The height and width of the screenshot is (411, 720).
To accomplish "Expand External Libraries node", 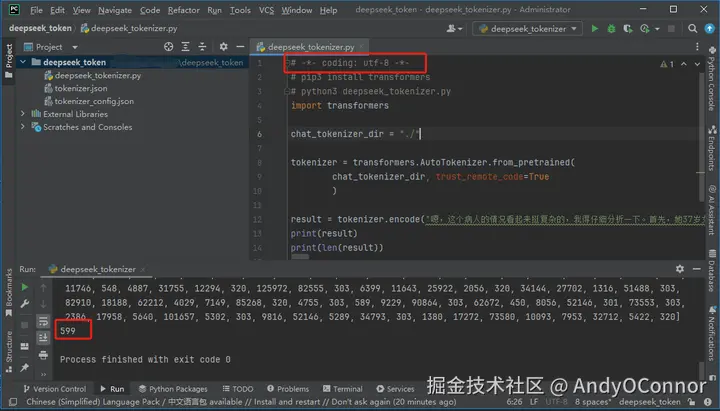I will point(22,113).
